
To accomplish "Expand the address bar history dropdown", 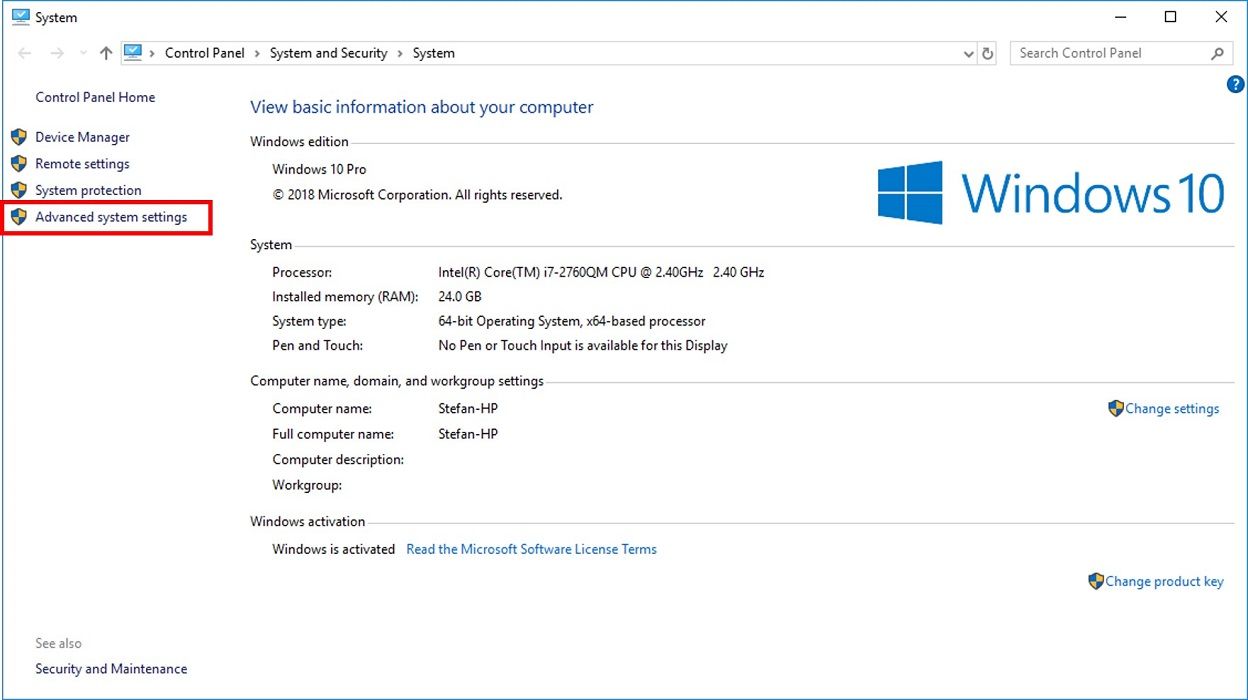I will point(968,54).
